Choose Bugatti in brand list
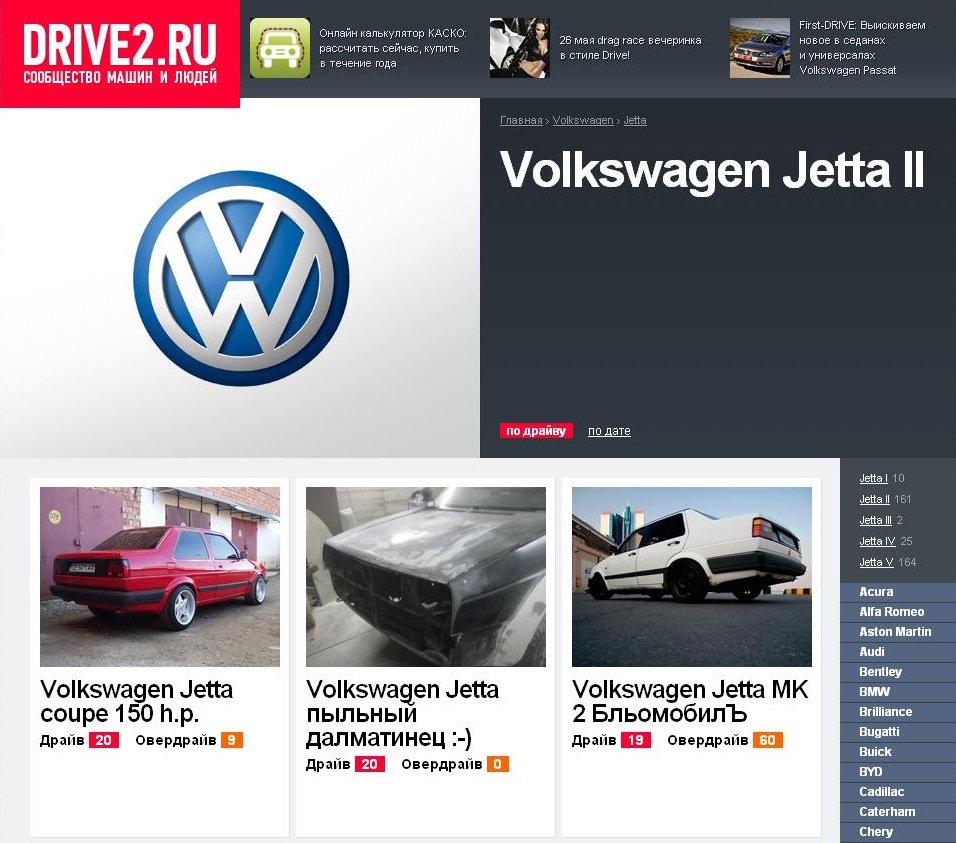This screenshot has height=843, width=956. pyautogui.click(x=898, y=731)
